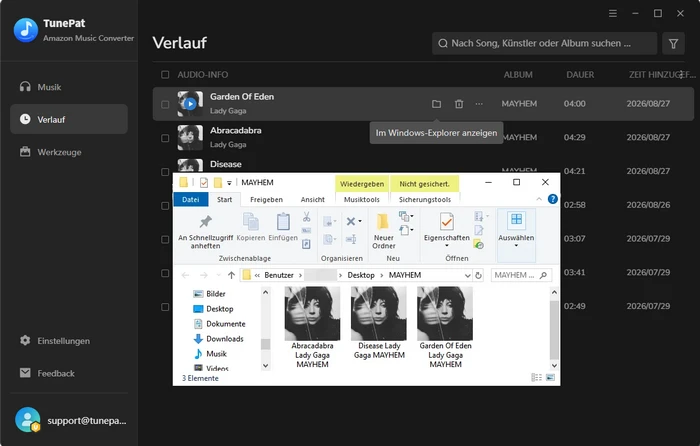Switch Explorer to large thumbnails view
This screenshot has height=446, width=700.
pyautogui.click(x=550, y=378)
